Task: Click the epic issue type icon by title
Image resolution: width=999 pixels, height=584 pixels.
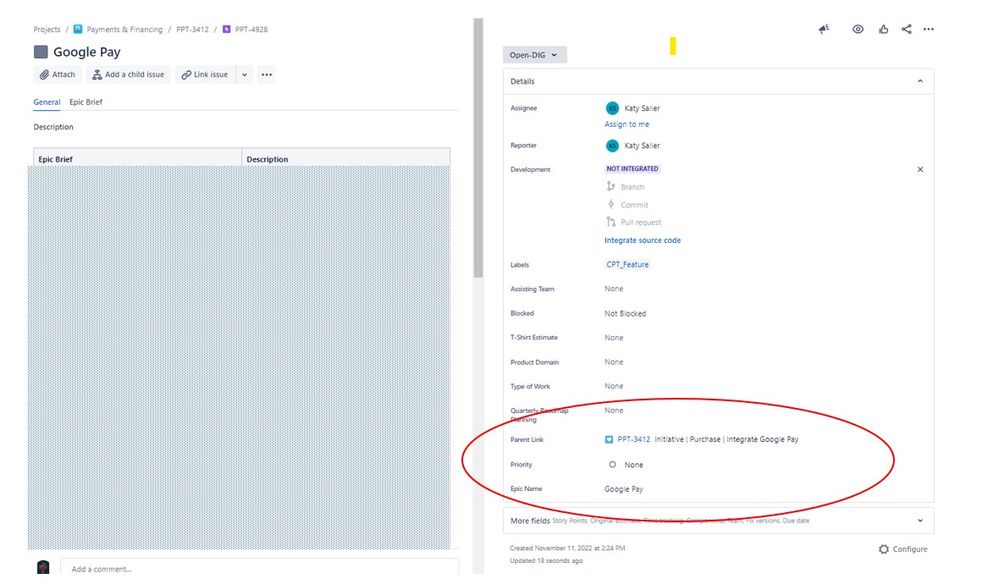Action: coord(41,52)
